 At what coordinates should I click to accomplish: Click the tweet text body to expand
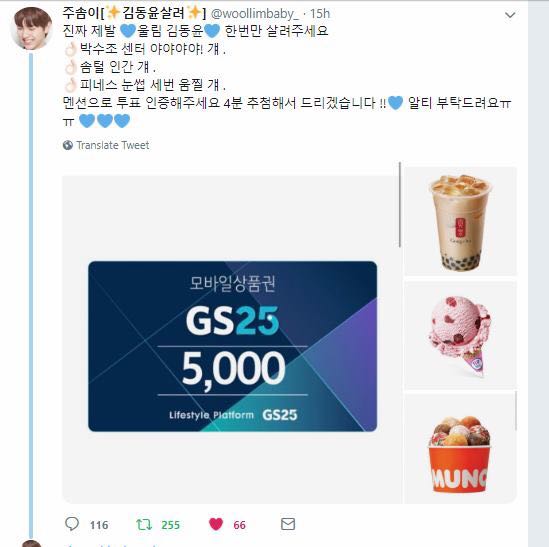286,76
